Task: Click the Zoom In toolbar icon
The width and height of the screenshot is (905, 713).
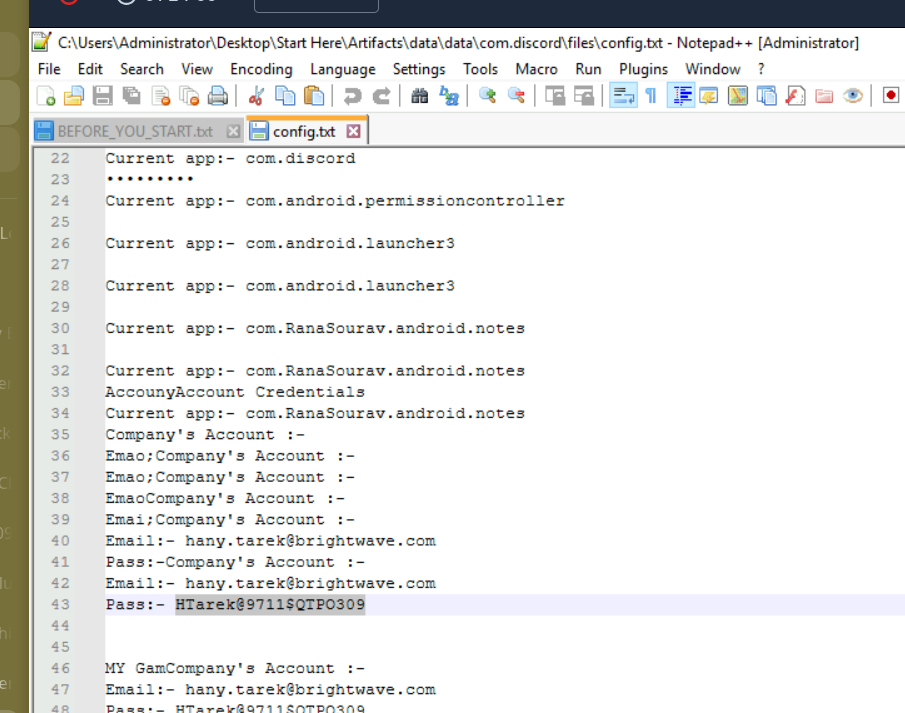Action: pyautogui.click(x=488, y=96)
